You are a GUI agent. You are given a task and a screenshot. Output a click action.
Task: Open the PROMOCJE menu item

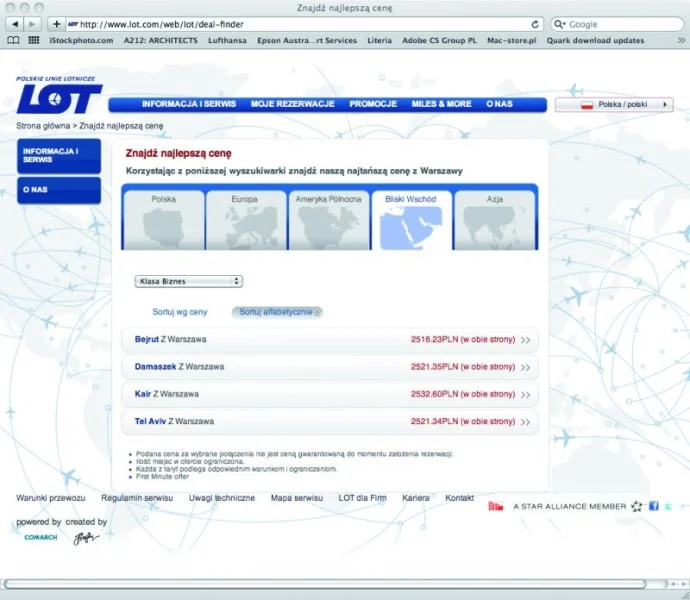click(373, 104)
